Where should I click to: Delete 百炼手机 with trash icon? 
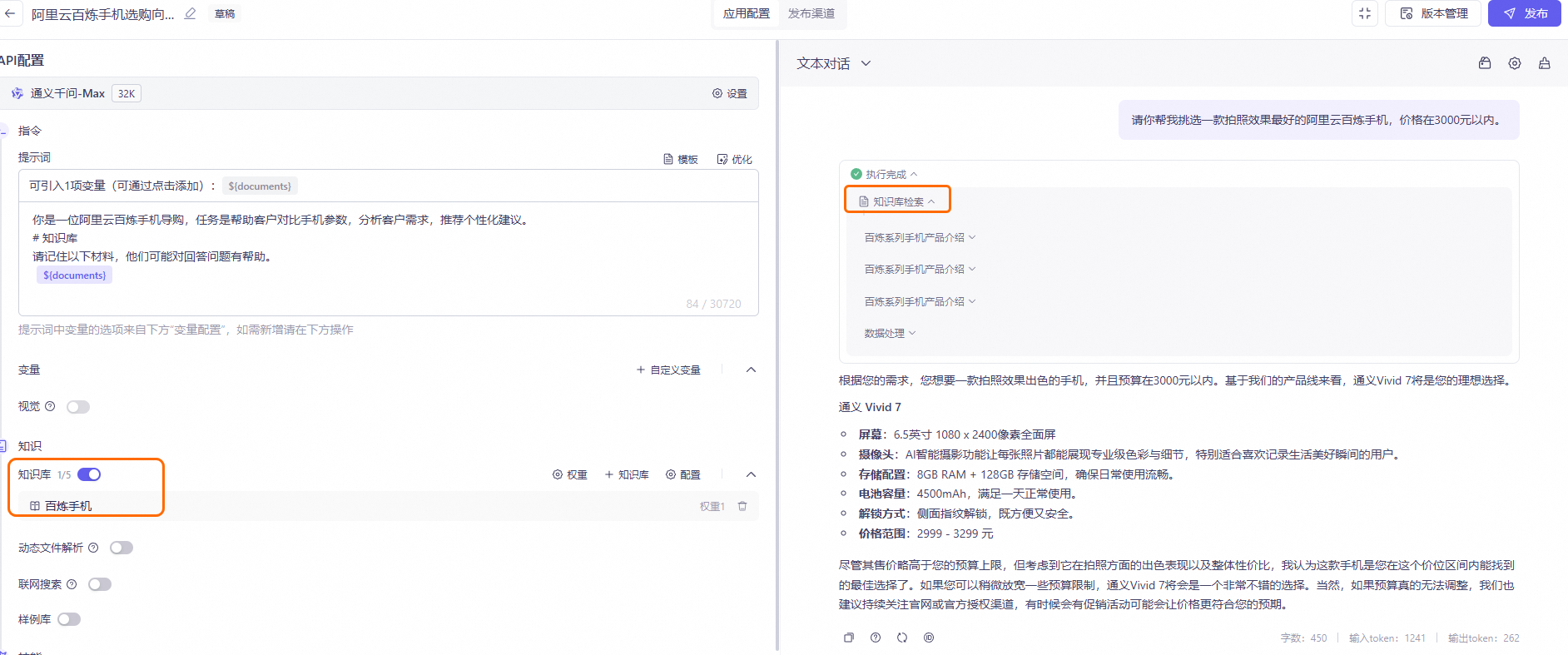(x=742, y=506)
